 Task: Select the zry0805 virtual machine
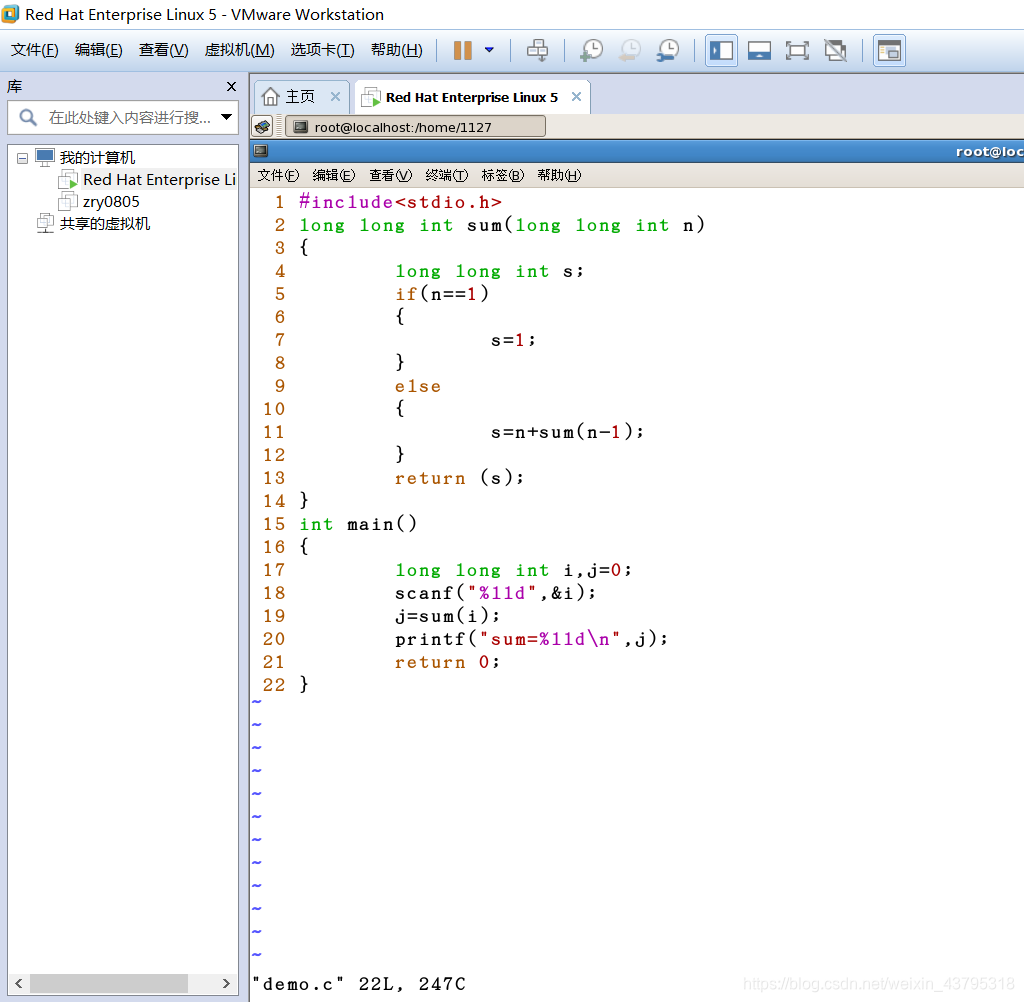pyautogui.click(x=111, y=202)
